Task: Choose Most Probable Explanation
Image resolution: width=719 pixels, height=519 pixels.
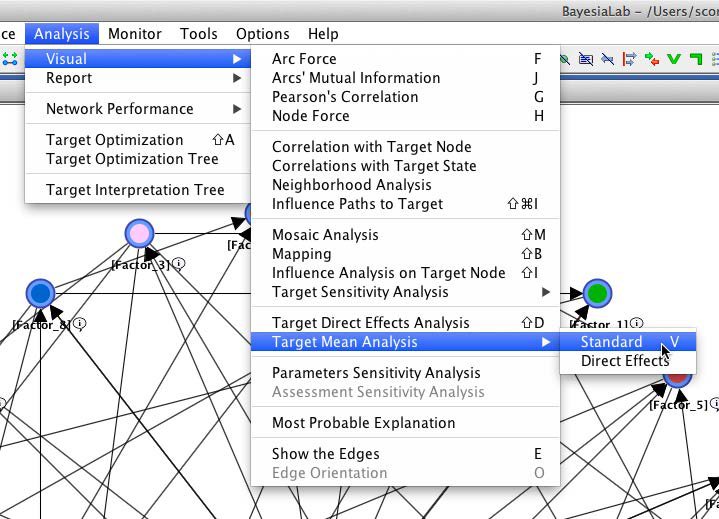Action: 405,423
